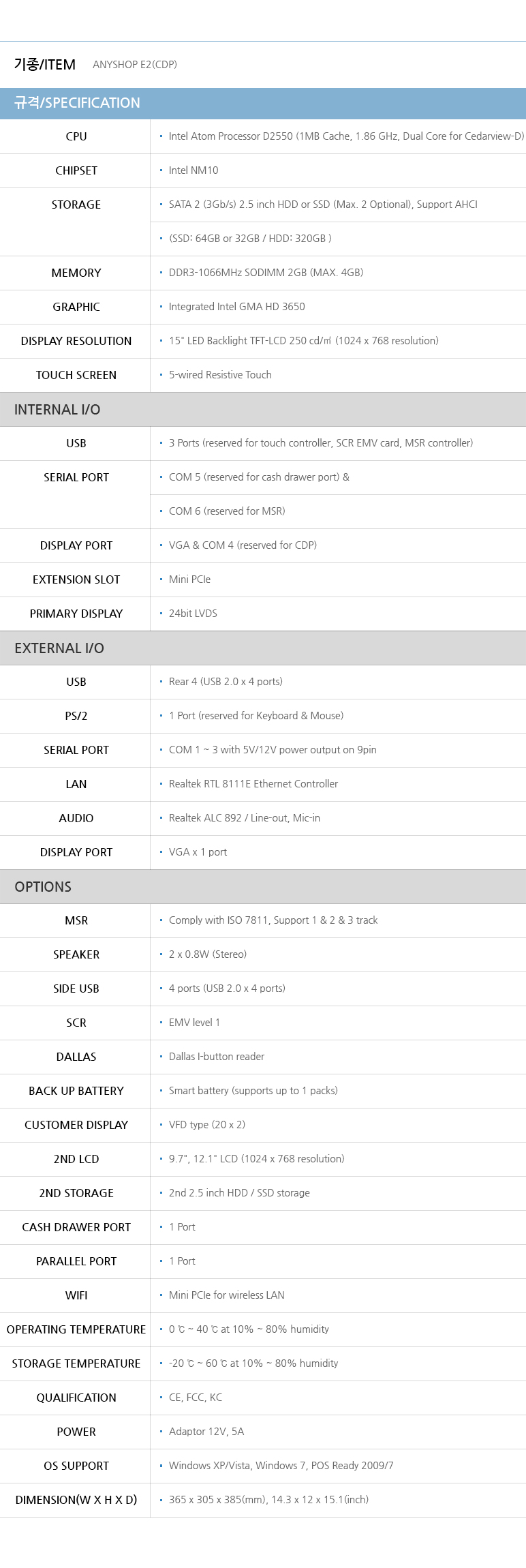Click the Adaptor 12V, 5A power value
Image resolution: width=526 pixels, height=1568 pixels.
pyautogui.click(x=206, y=1432)
